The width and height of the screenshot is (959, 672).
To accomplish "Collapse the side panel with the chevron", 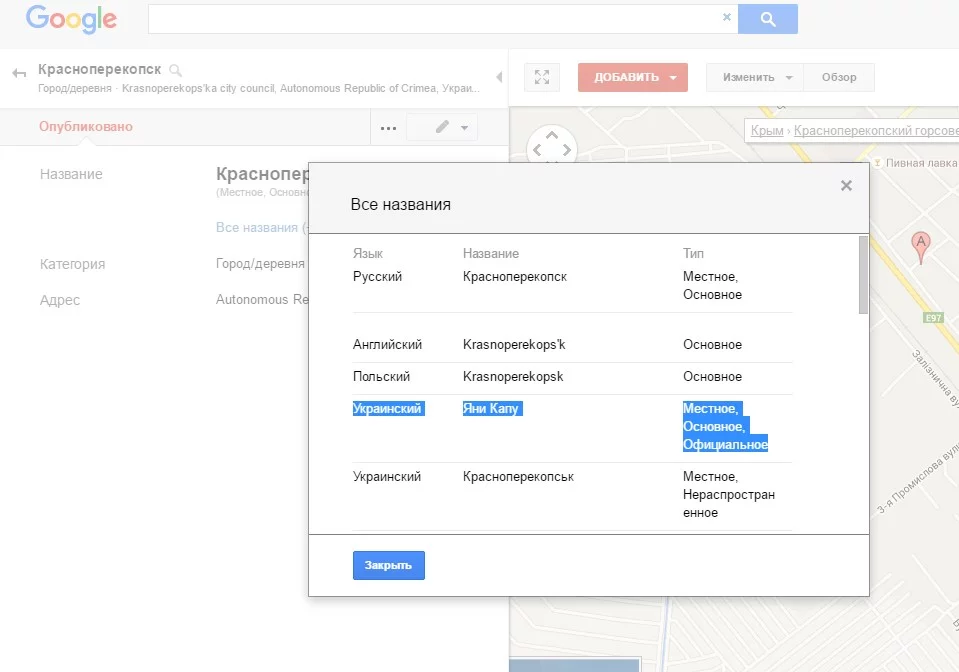I will [500, 77].
